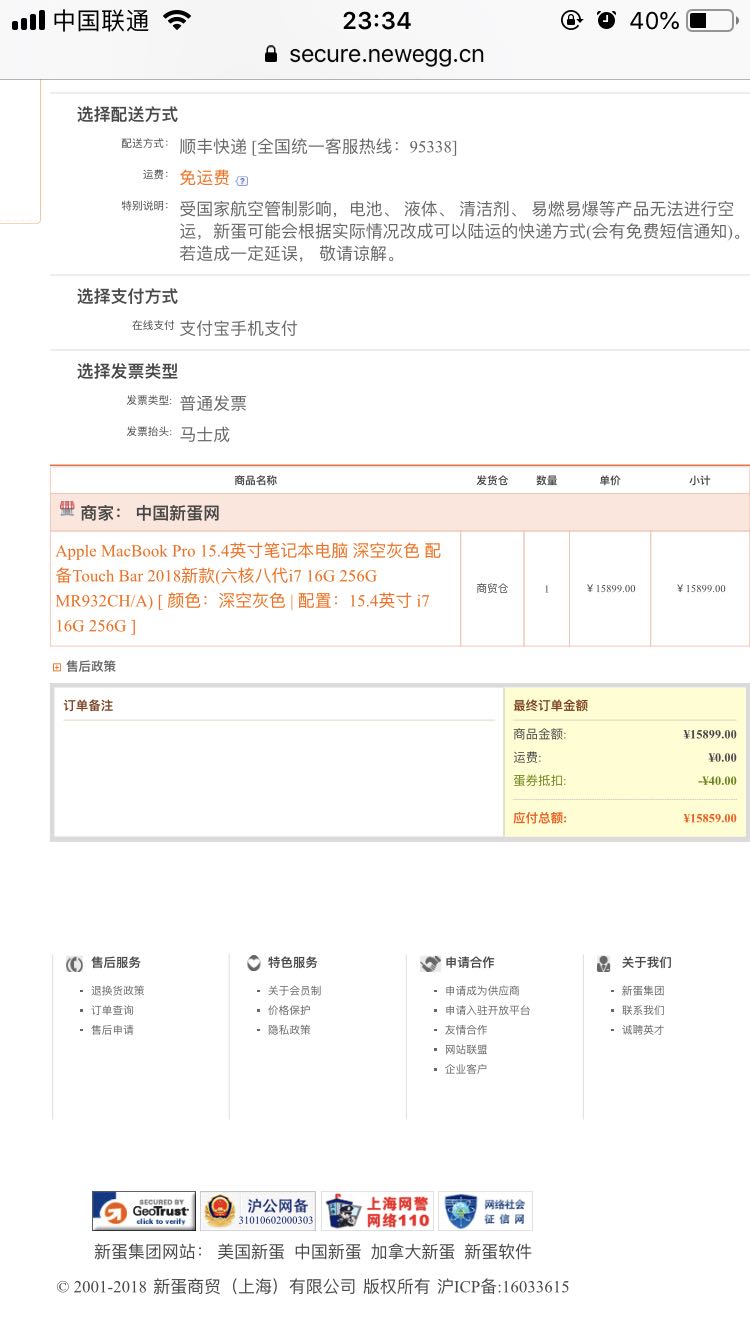Open 价格保护 link
750x1334 pixels.
[289, 1010]
